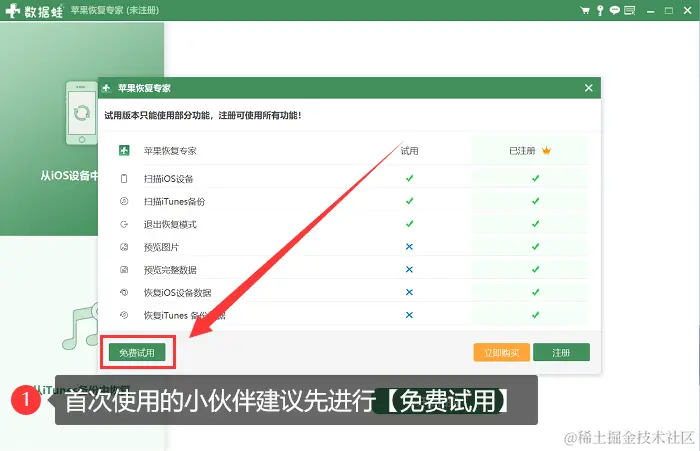Click the phone recover-from-iOS-device icon
The height and width of the screenshot is (451, 700).
click(x=82, y=113)
